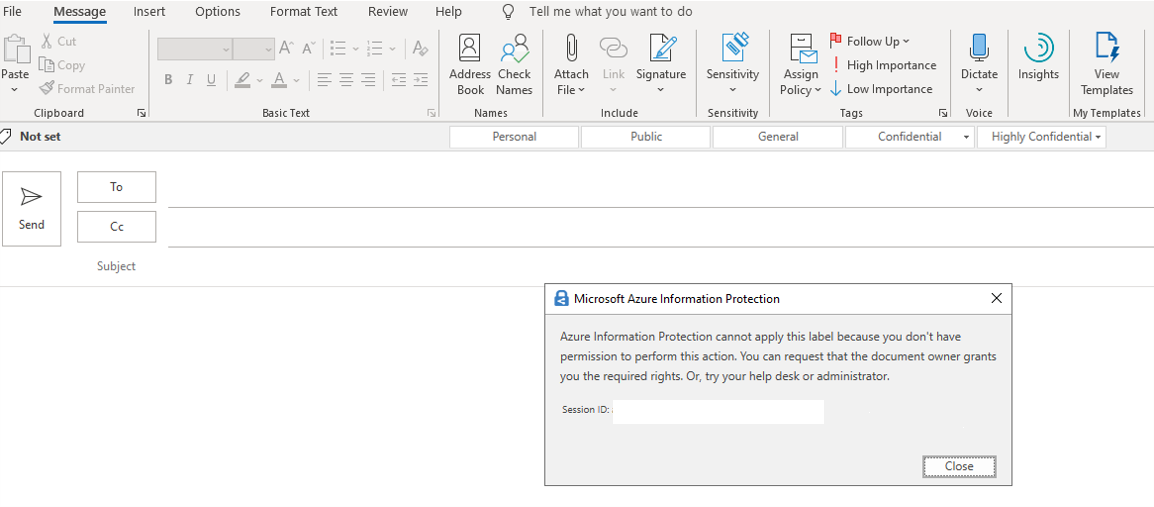This screenshot has height=507, width=1154.
Task: Switch to the Insert tab
Action: [x=149, y=12]
